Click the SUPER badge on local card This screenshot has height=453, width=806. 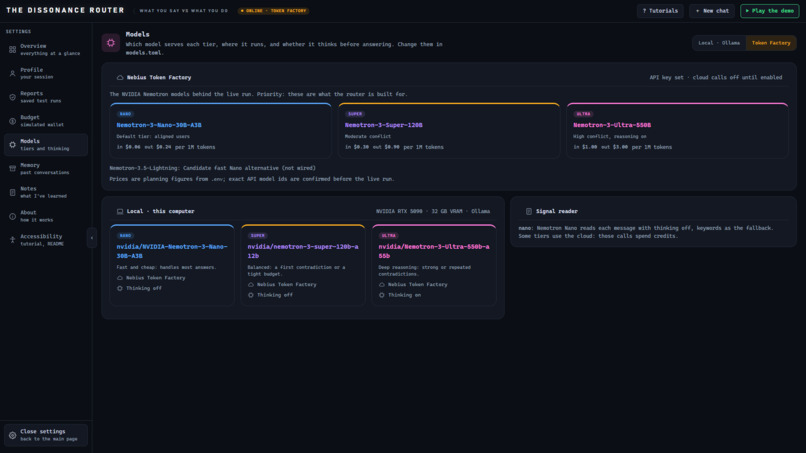[x=258, y=235]
